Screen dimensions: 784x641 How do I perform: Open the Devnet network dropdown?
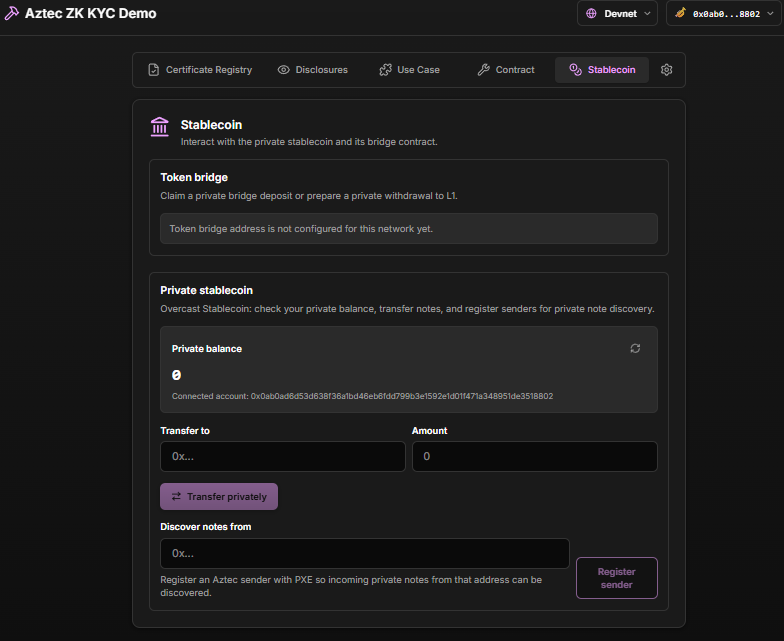(x=617, y=14)
